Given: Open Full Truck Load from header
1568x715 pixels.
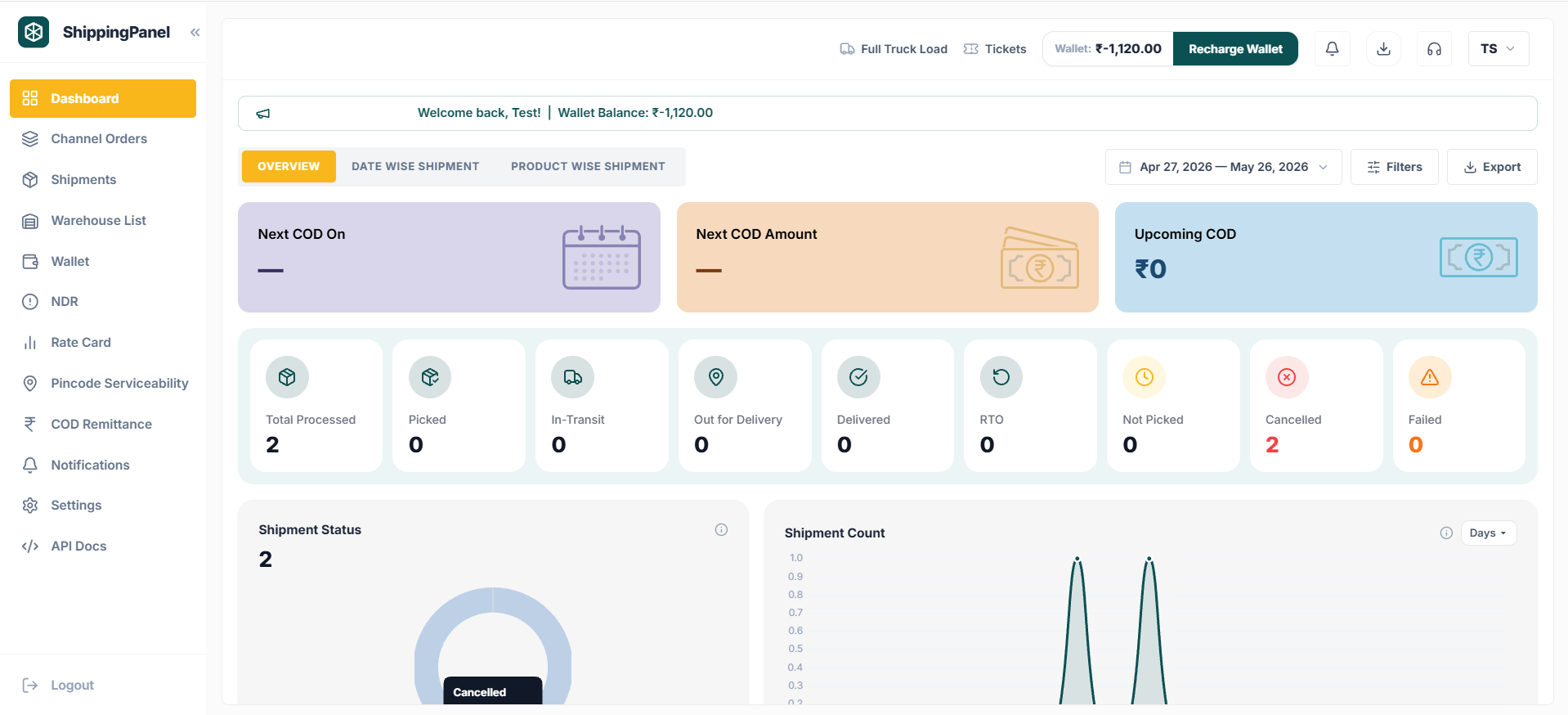Looking at the screenshot, I should pyautogui.click(x=894, y=49).
